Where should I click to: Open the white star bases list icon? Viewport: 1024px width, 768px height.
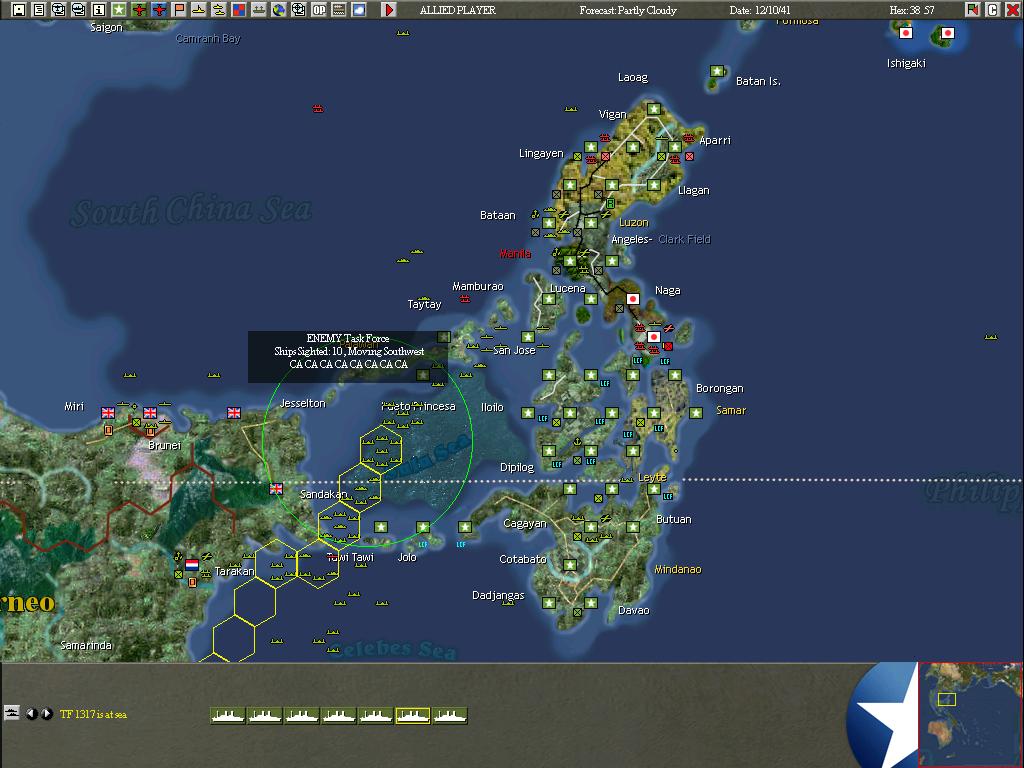pyautogui.click(x=119, y=10)
